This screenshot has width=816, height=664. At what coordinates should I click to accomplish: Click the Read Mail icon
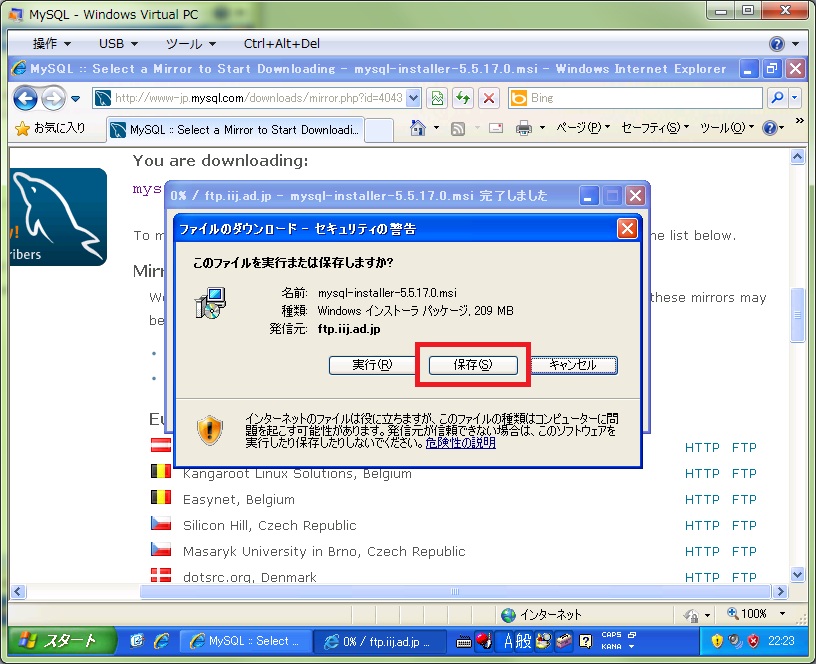coord(496,128)
